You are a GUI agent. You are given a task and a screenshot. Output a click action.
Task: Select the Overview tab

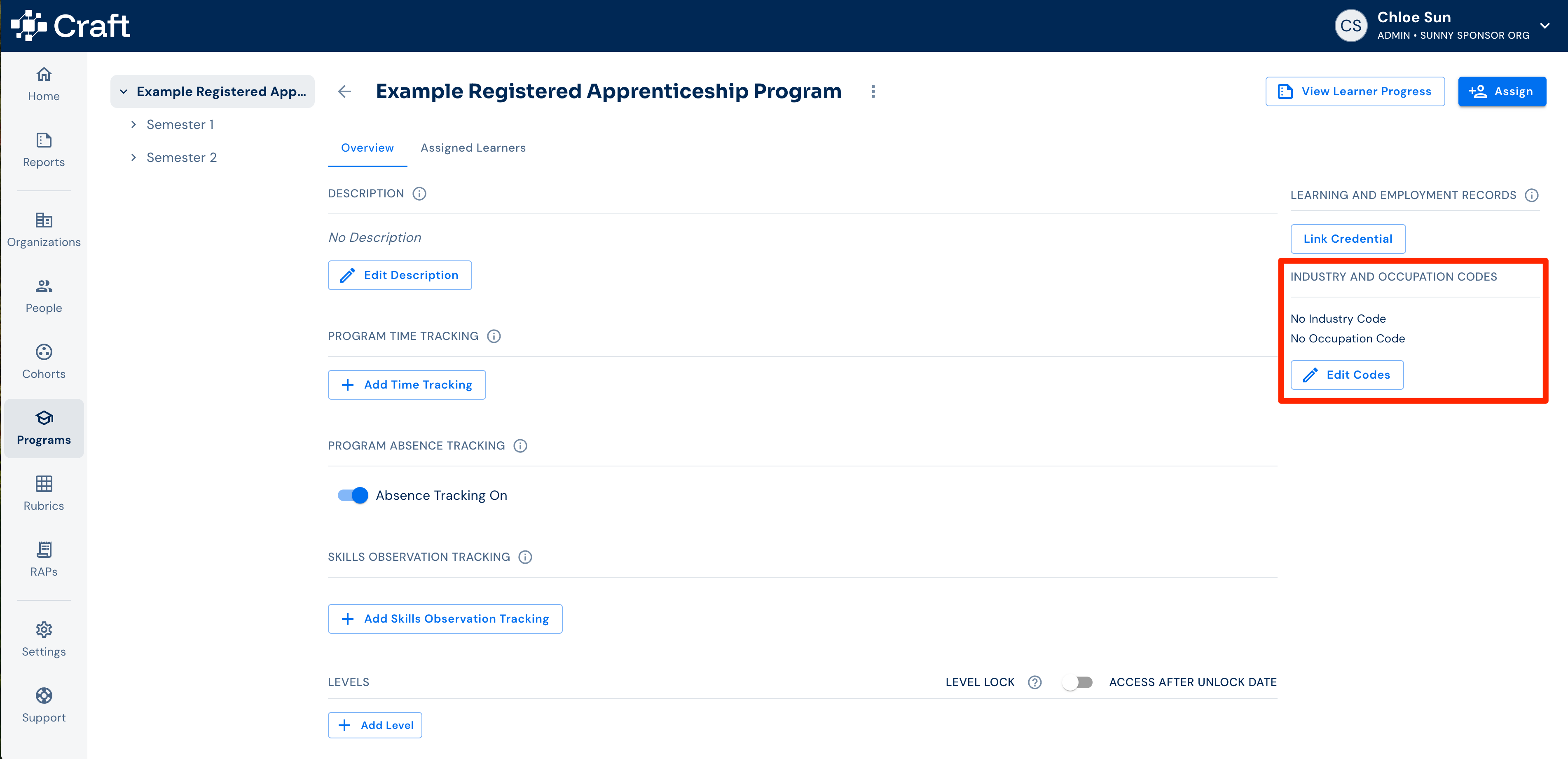click(x=367, y=148)
